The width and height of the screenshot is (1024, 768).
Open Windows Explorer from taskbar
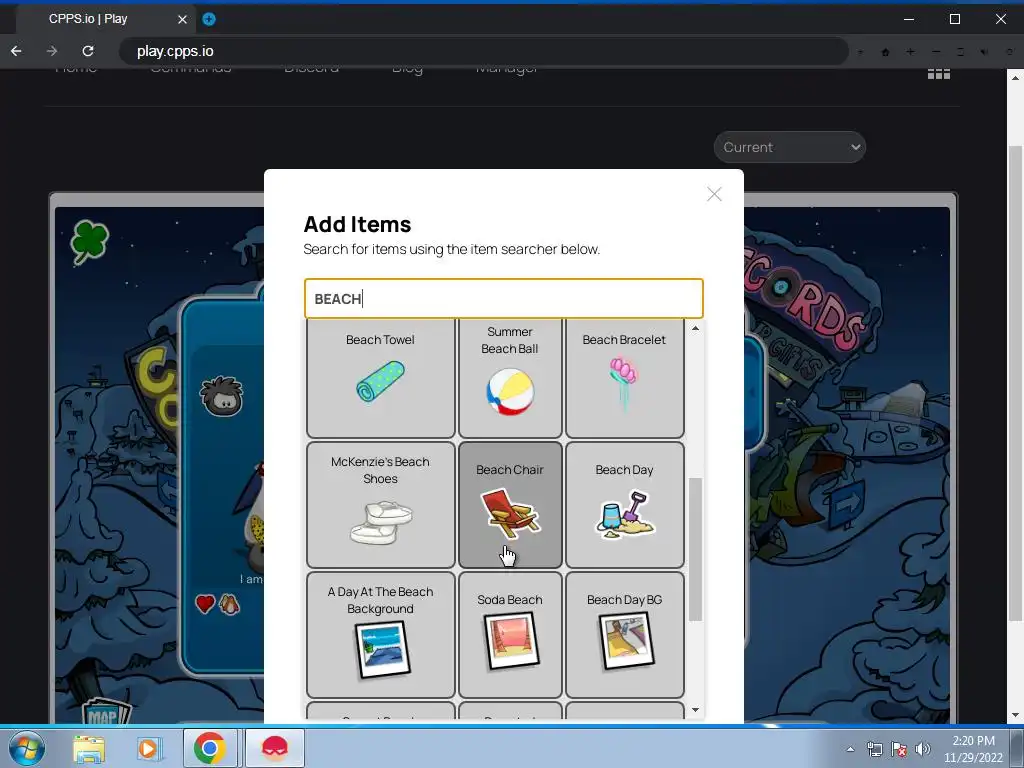pos(89,748)
